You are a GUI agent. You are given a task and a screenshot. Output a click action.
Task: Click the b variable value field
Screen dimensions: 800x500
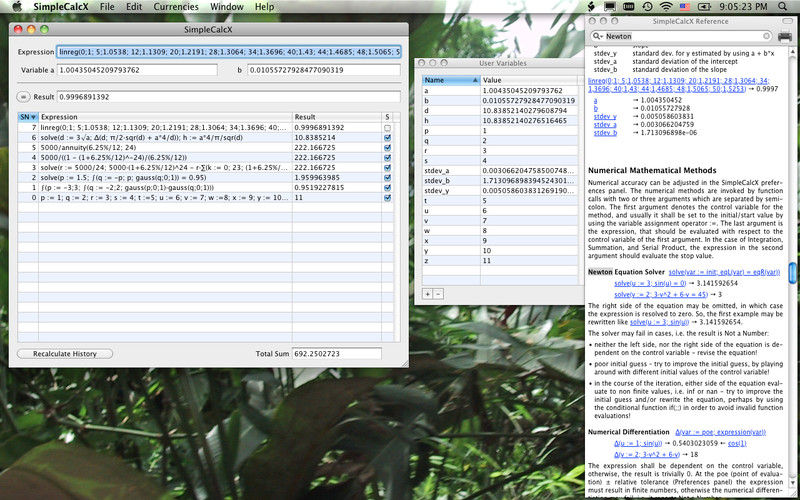(x=323, y=70)
